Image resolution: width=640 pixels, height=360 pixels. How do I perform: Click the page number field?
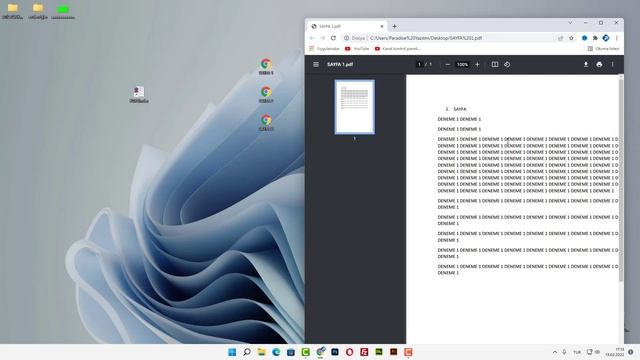click(x=419, y=64)
